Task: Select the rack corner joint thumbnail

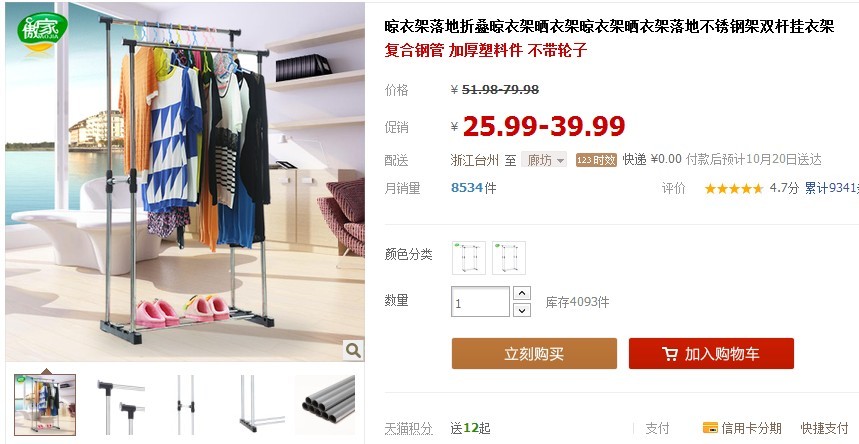Action: (120, 405)
